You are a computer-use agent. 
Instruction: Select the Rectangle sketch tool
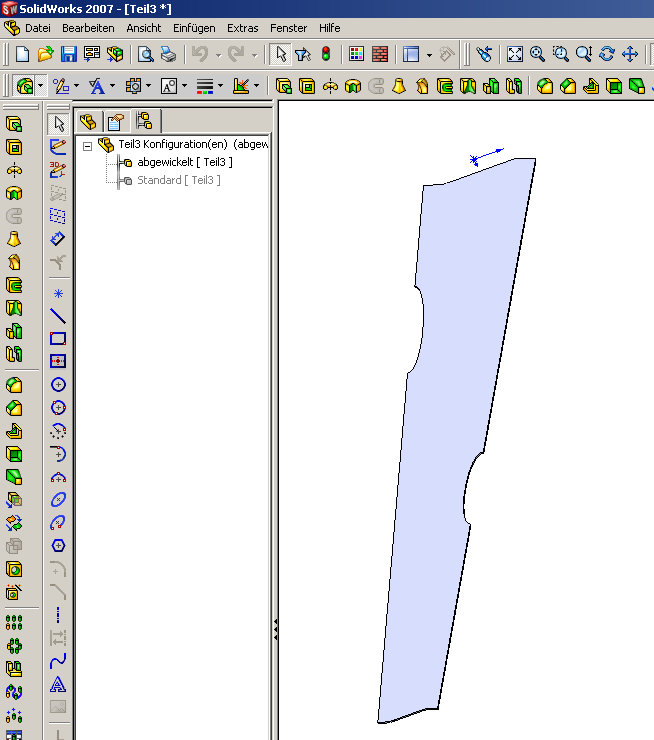58,338
